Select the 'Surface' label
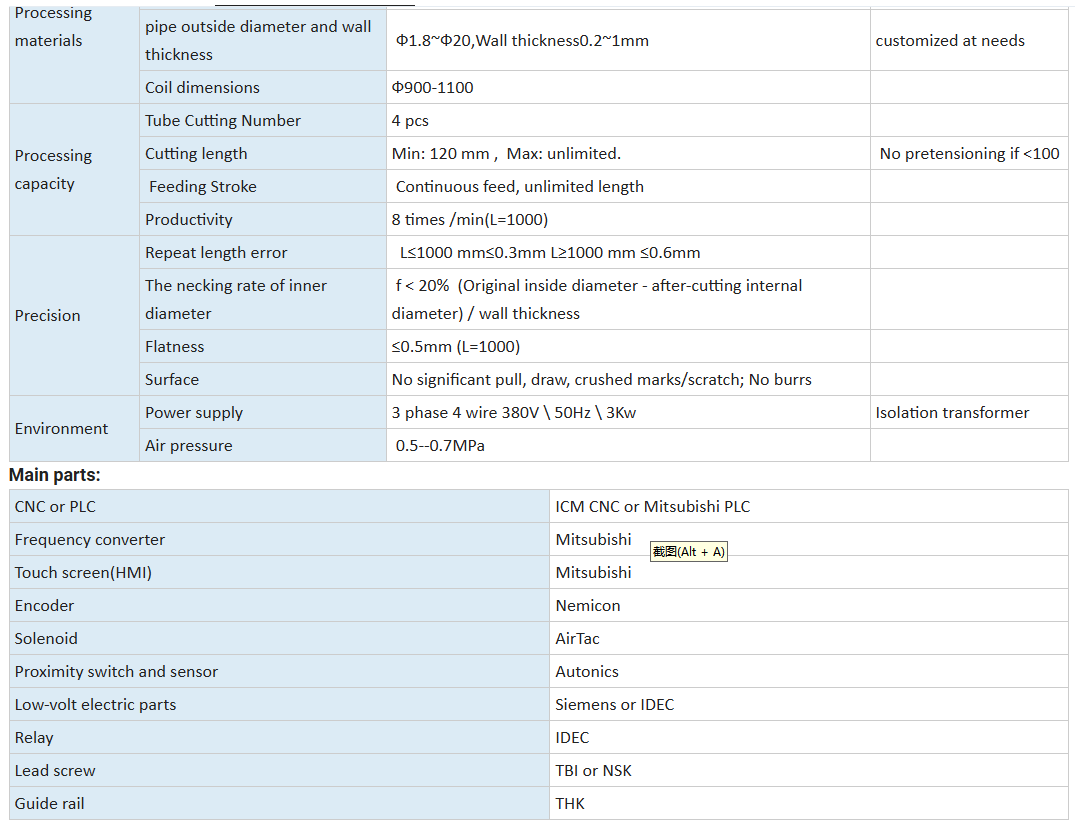1075x825 pixels. coord(171,379)
